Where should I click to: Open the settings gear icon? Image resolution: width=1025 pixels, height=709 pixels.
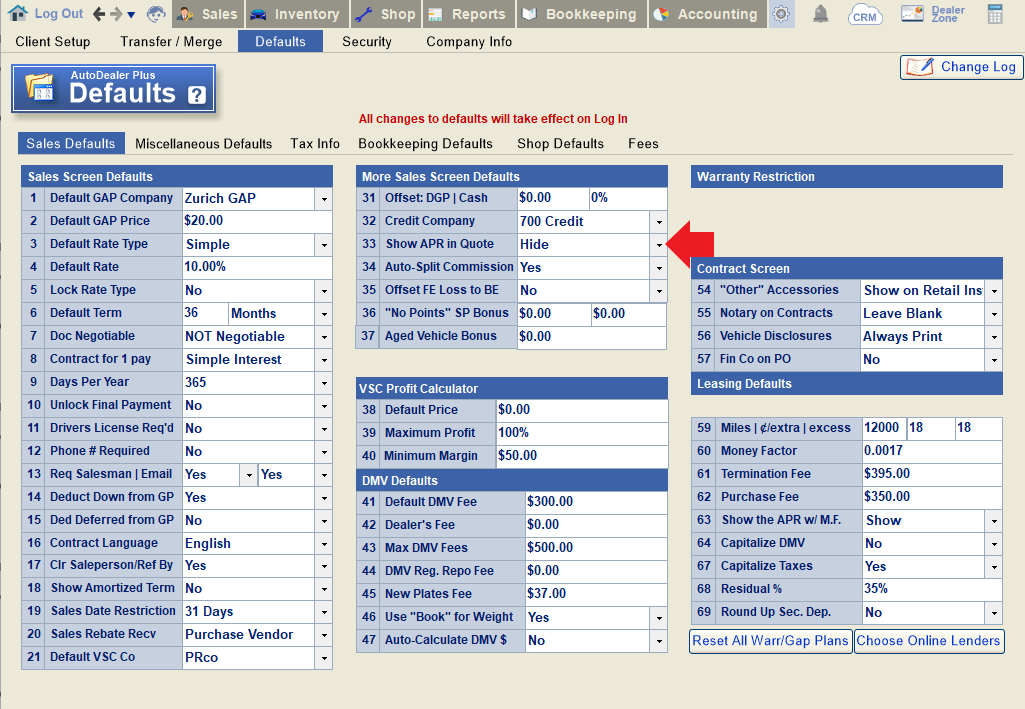coord(781,14)
